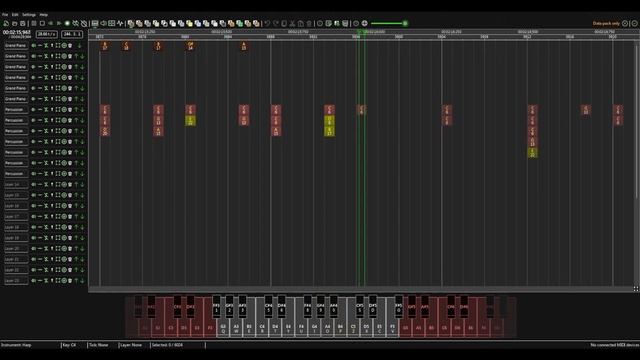Select the yellow Bell instrument in the toolbar
This screenshot has width=640, height=360.
pyautogui.click(x=189, y=24)
